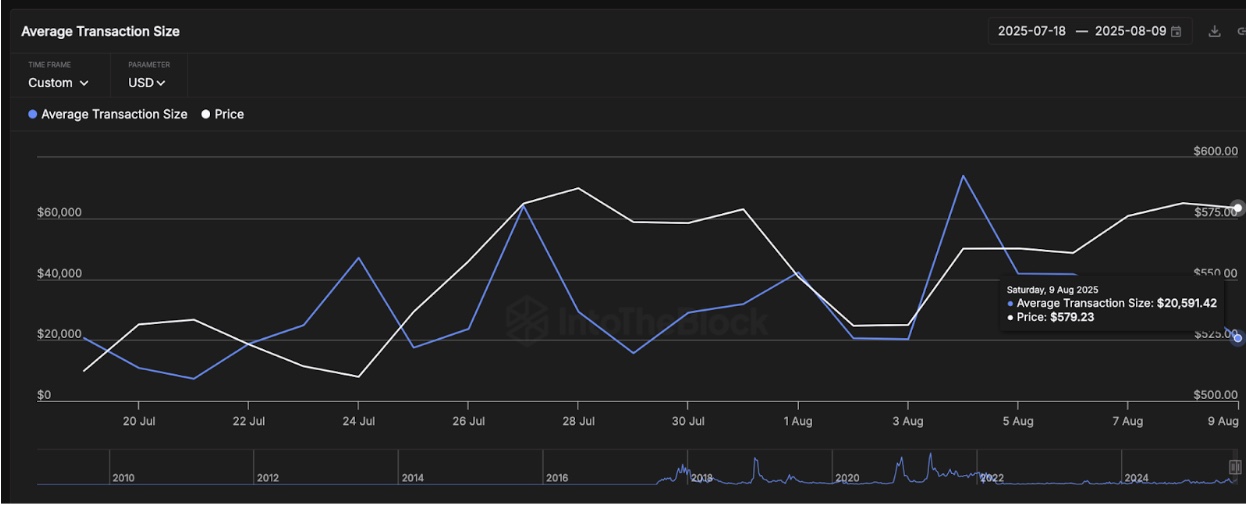Click the 5 Aug x-axis label
Viewport: 1246px width, 506px height.
[1018, 421]
